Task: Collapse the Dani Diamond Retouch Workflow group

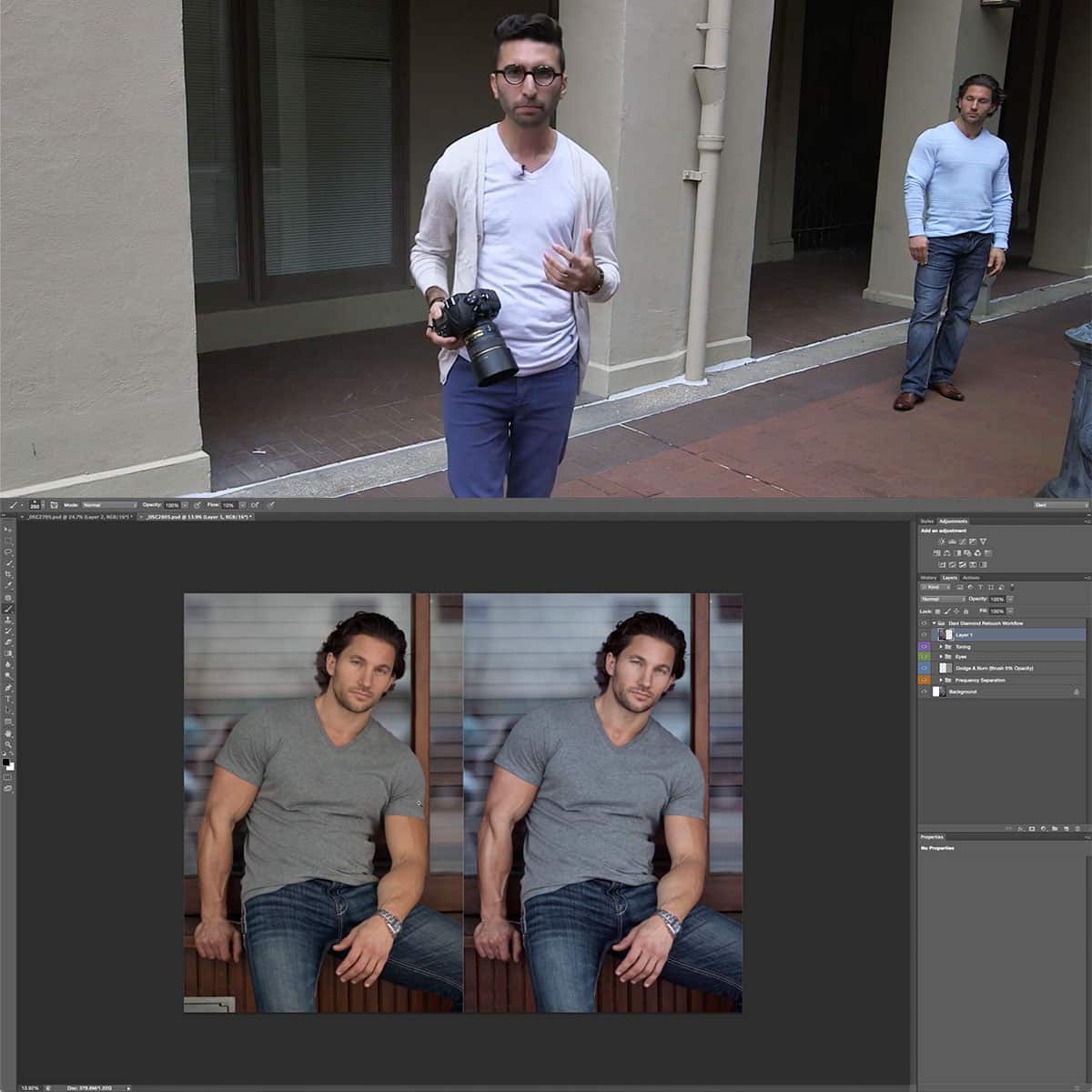Action: (x=935, y=623)
